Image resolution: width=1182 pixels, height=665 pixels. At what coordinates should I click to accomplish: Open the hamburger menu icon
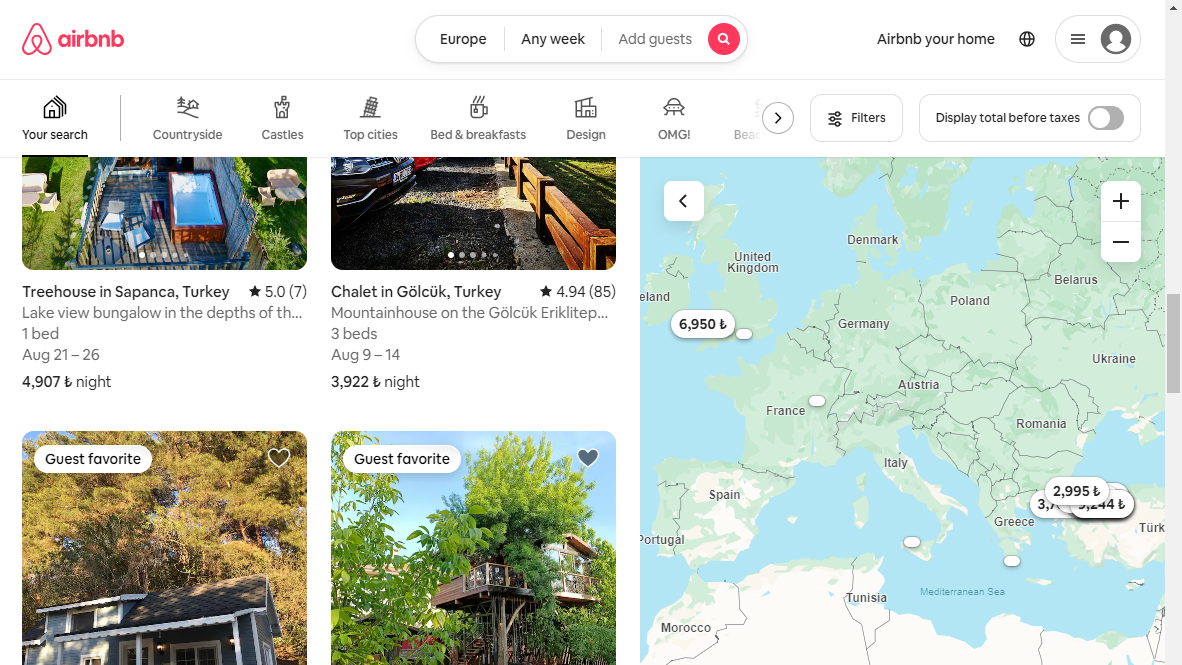(x=1078, y=39)
